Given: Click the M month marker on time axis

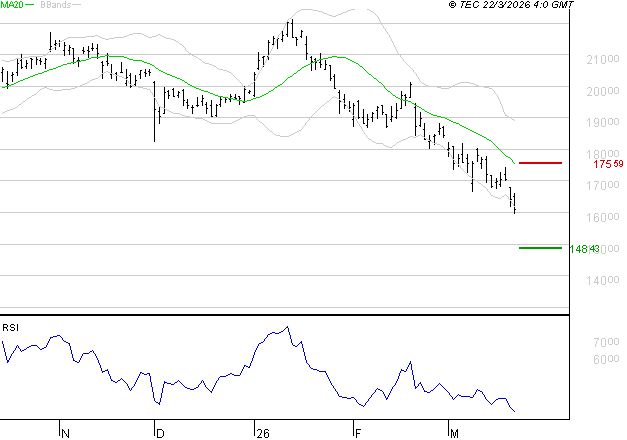Looking at the screenshot, I should click(454, 433).
